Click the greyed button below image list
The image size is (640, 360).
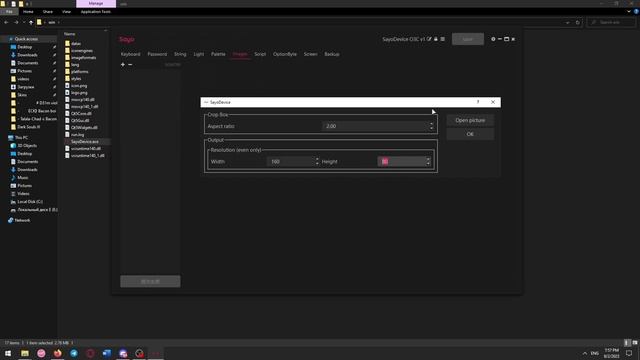coord(150,281)
